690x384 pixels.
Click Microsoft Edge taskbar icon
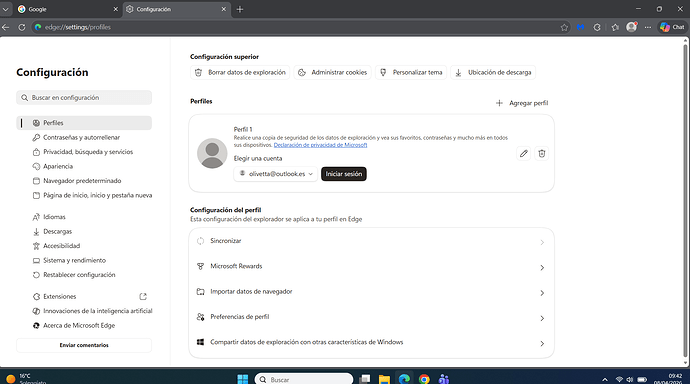(x=404, y=379)
